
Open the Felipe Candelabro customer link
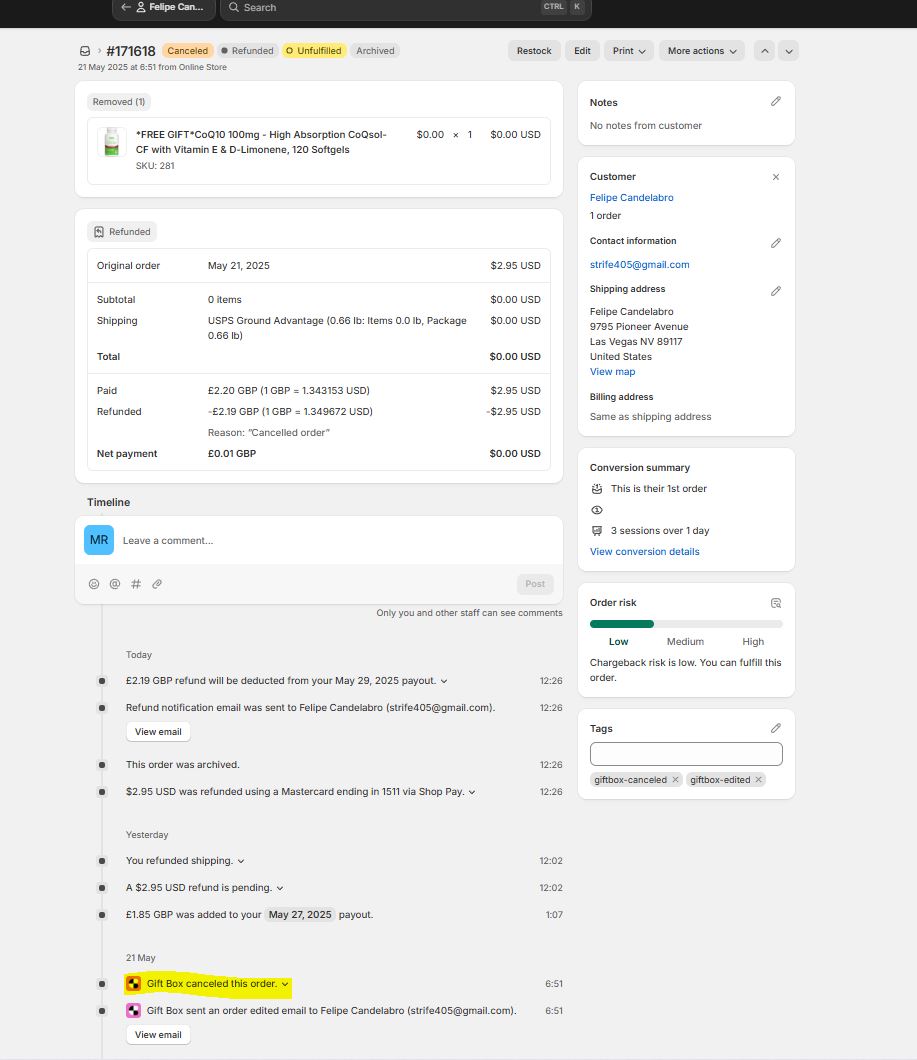(631, 198)
